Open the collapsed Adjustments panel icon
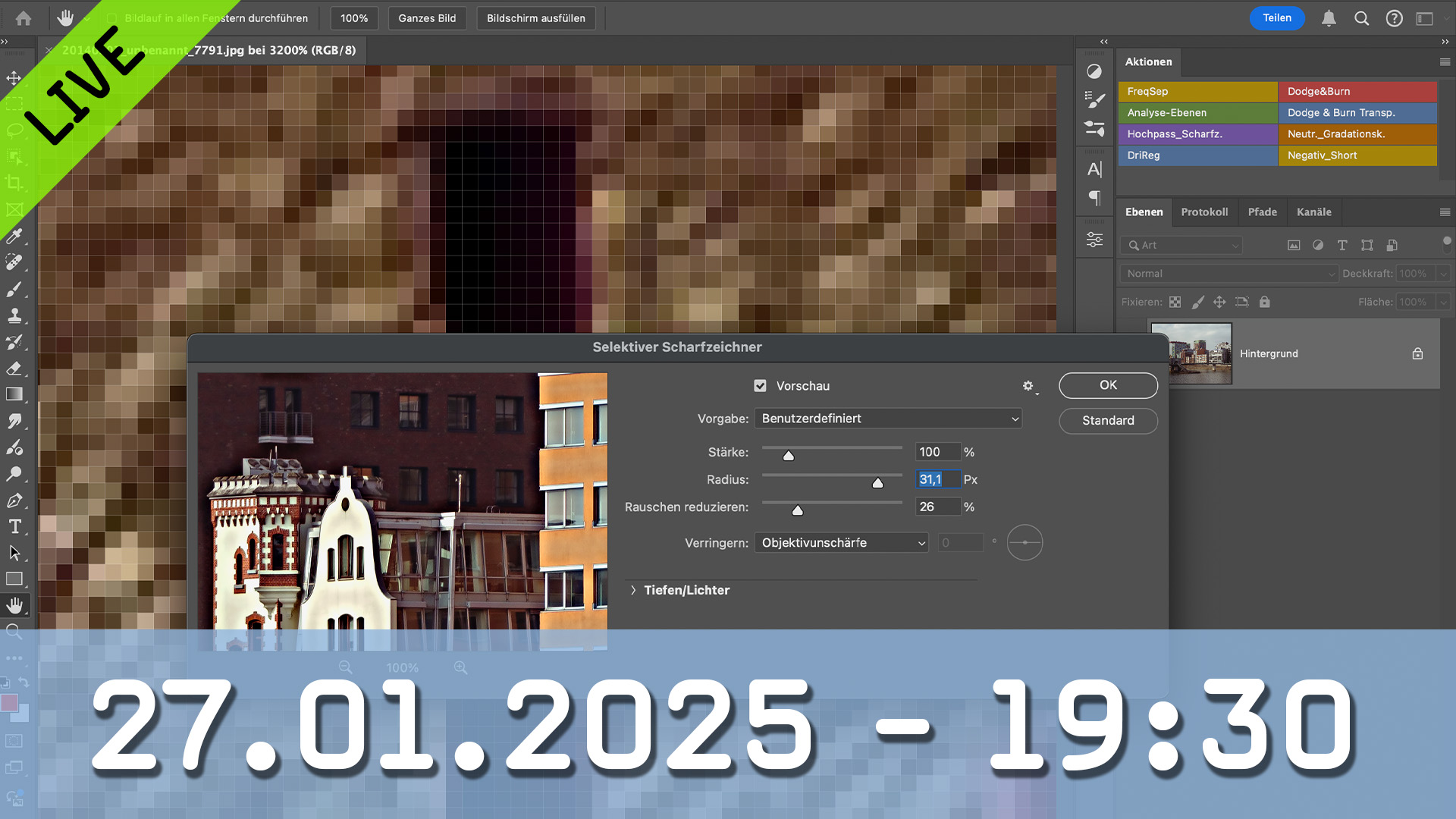1456x819 pixels. 1094,71
